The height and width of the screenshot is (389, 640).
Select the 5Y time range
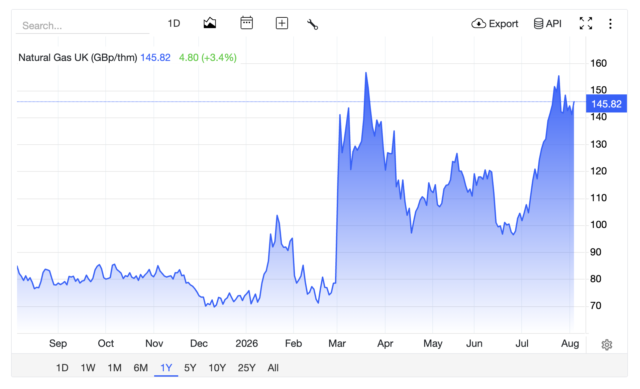(x=190, y=368)
